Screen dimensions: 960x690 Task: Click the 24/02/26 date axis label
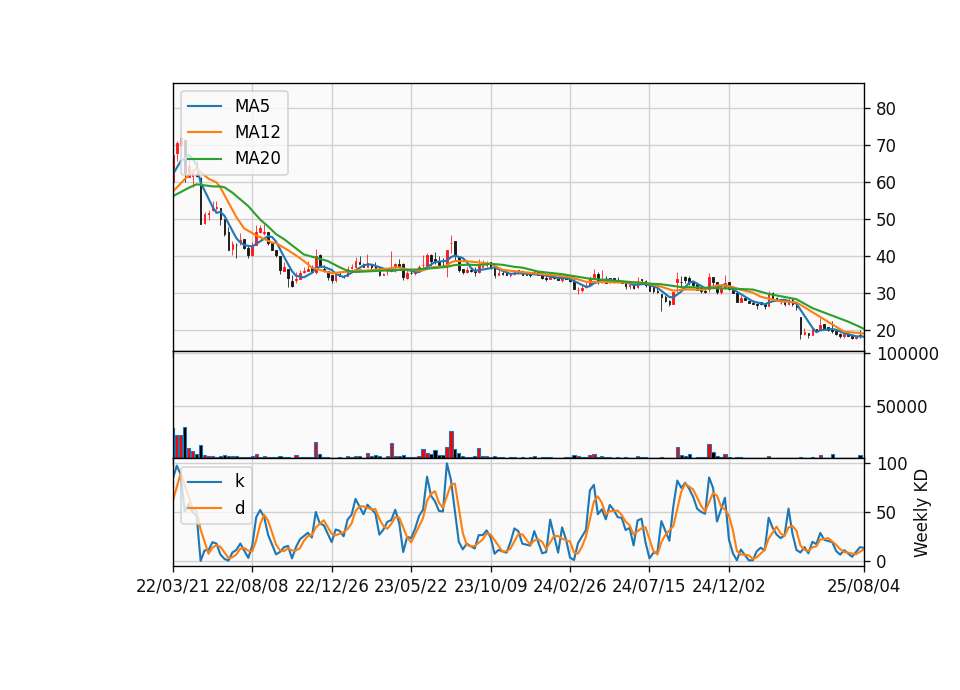pos(569,586)
